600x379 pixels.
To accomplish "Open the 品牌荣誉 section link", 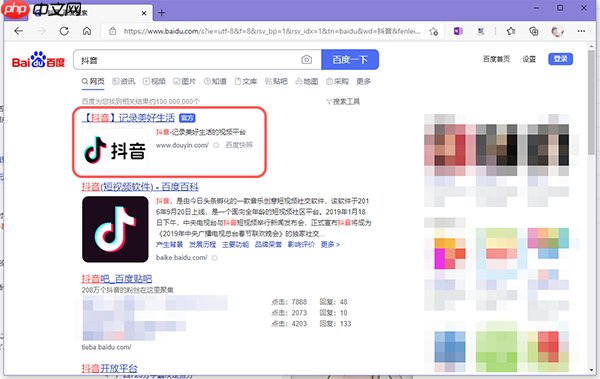I will 268,245.
